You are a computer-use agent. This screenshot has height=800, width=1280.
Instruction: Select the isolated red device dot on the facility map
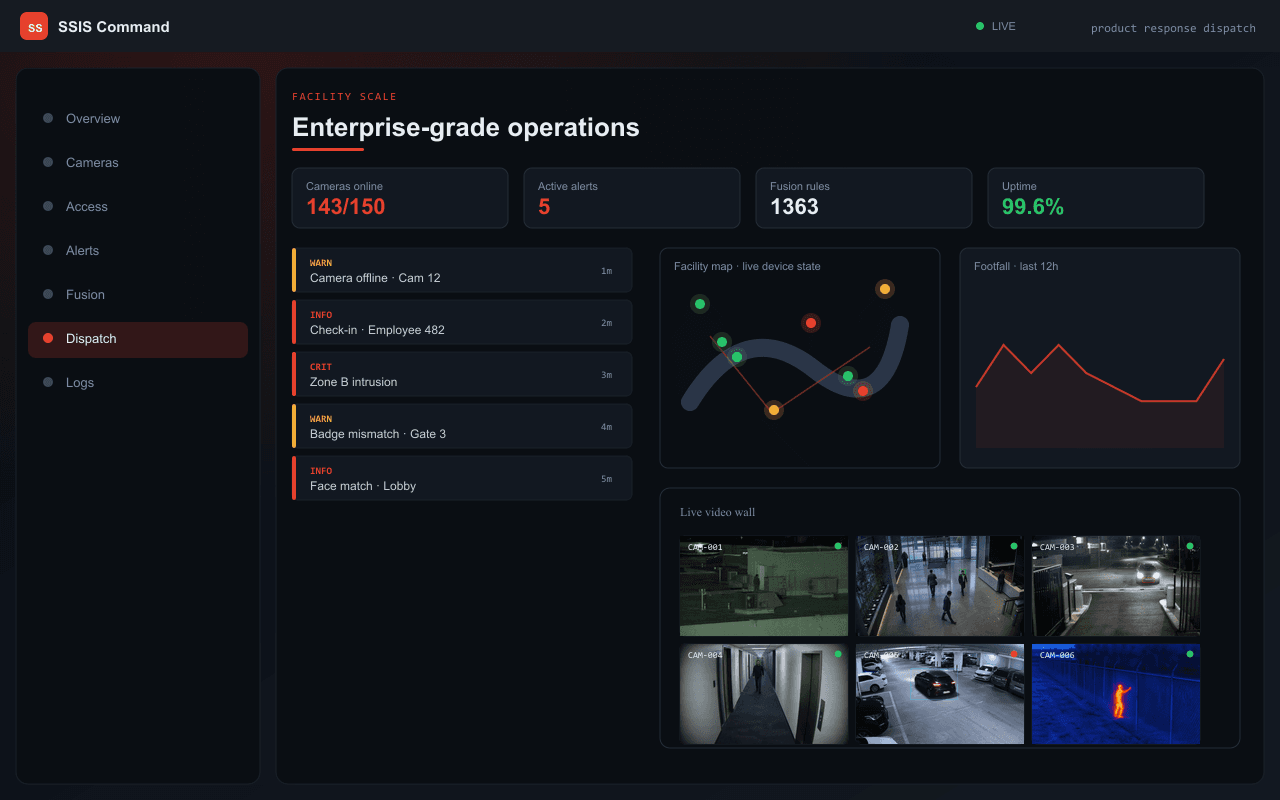coord(811,323)
